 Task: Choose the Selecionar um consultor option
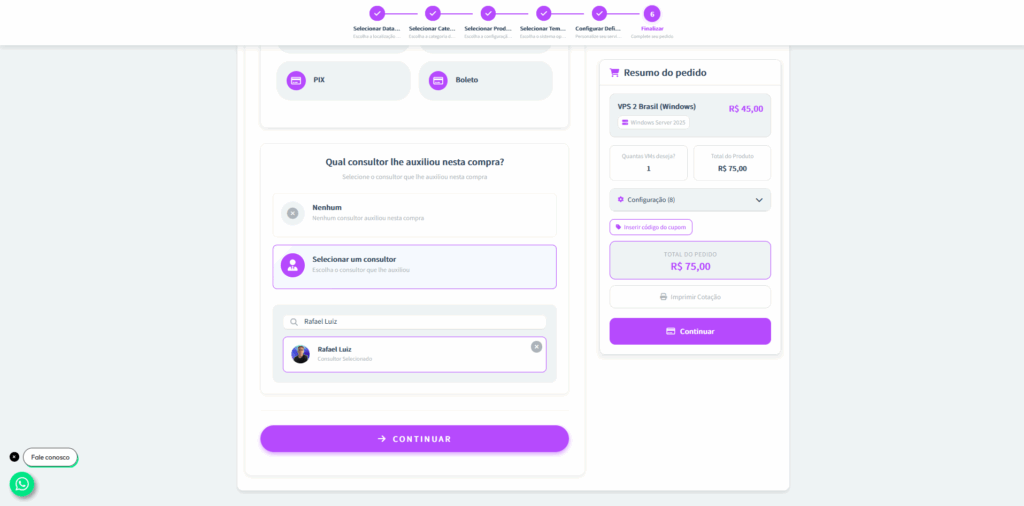[414, 266]
